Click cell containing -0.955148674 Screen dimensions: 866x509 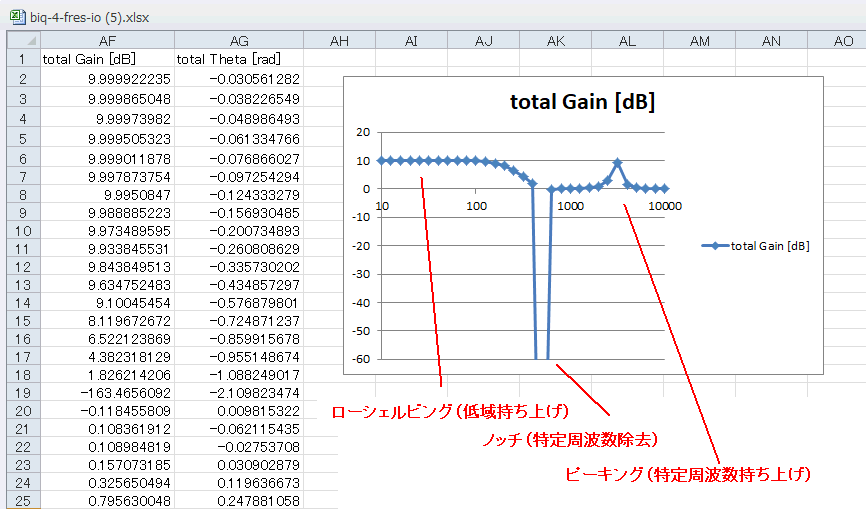pyautogui.click(x=239, y=357)
